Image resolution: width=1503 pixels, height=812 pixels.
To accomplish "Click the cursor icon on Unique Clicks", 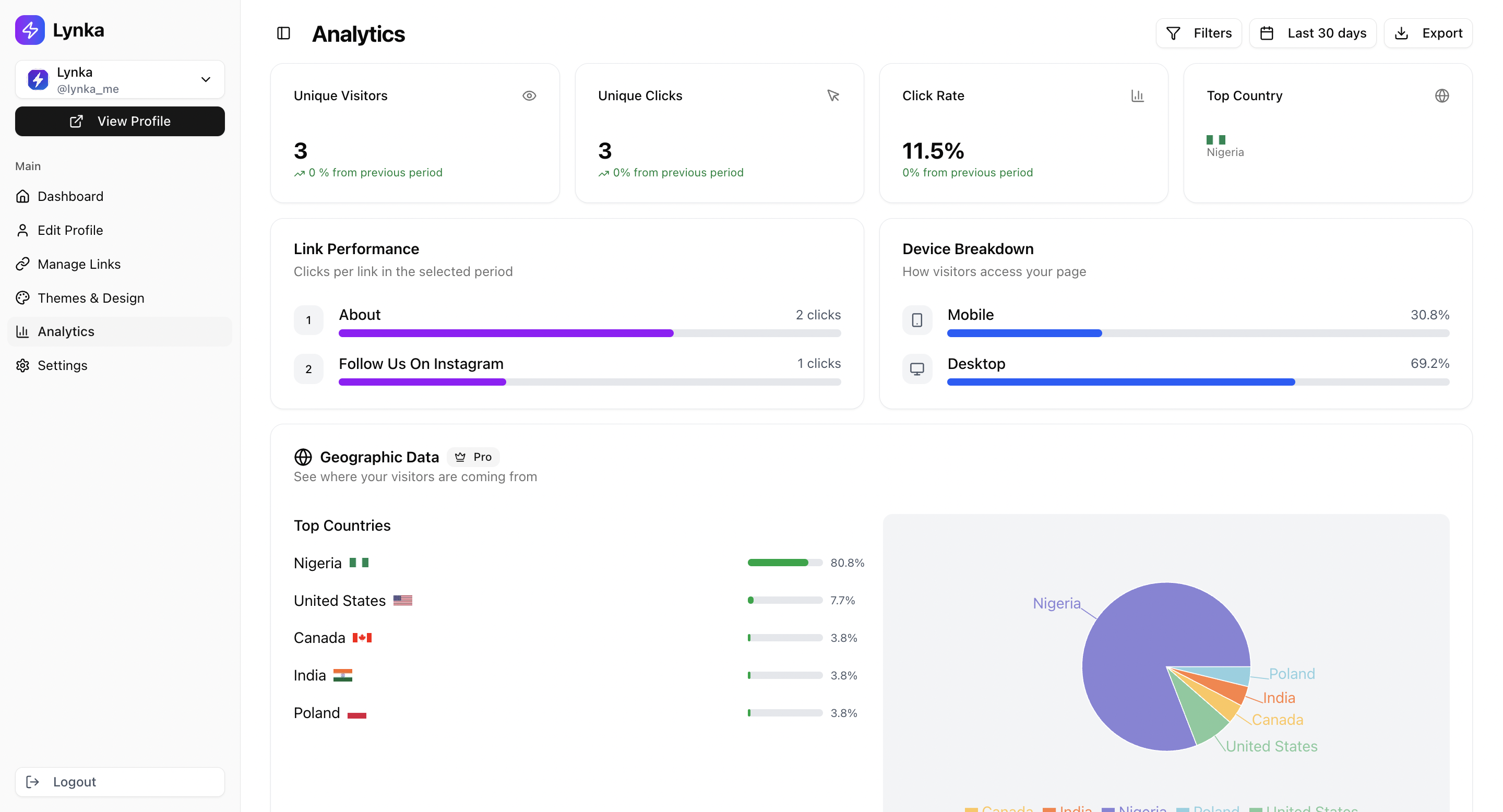I will coord(833,95).
